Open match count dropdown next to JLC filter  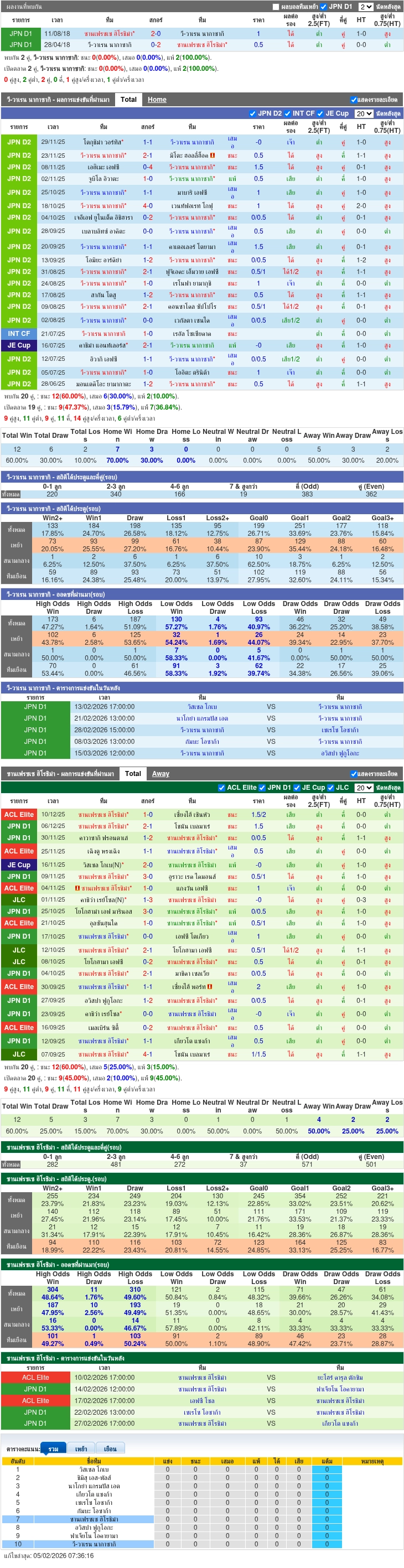click(364, 788)
